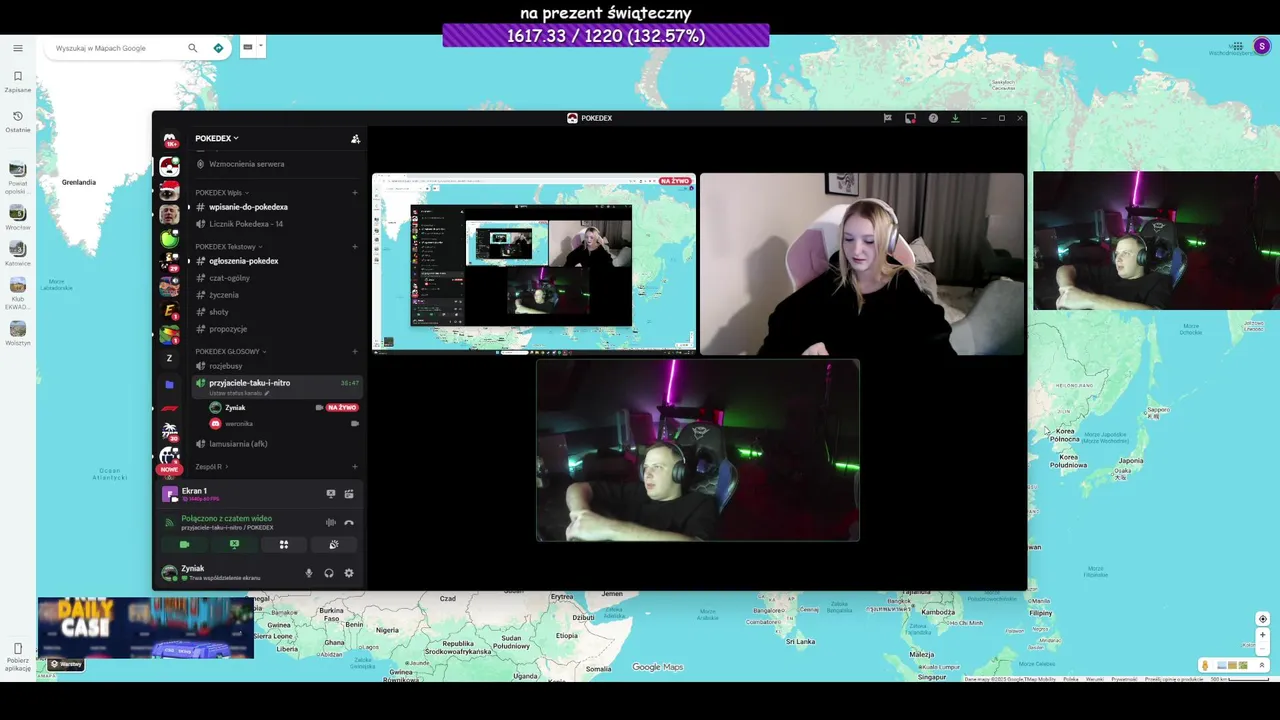The width and height of the screenshot is (1280, 720).
Task: Open Discord user settings gear
Action: click(349, 573)
